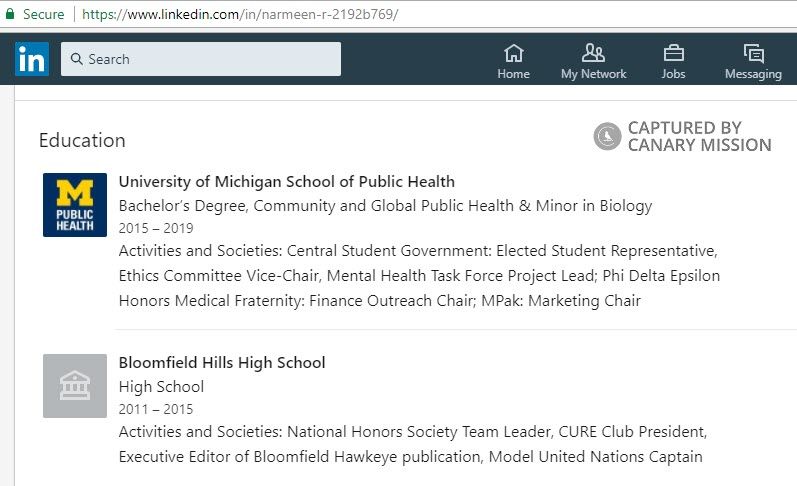Screen dimensions: 797x486
Task: Select the Messaging label in navbar
Action: [753, 74]
